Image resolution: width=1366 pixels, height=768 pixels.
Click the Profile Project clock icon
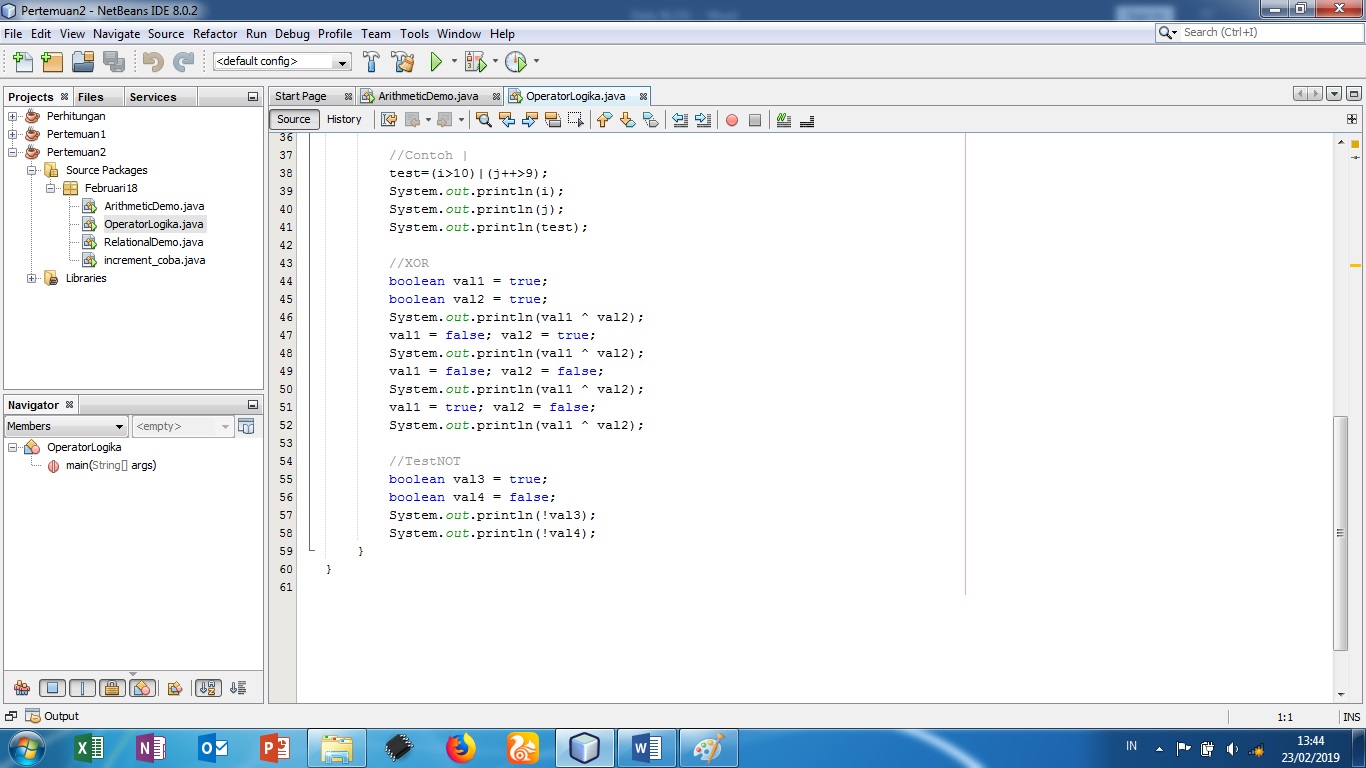click(516, 62)
